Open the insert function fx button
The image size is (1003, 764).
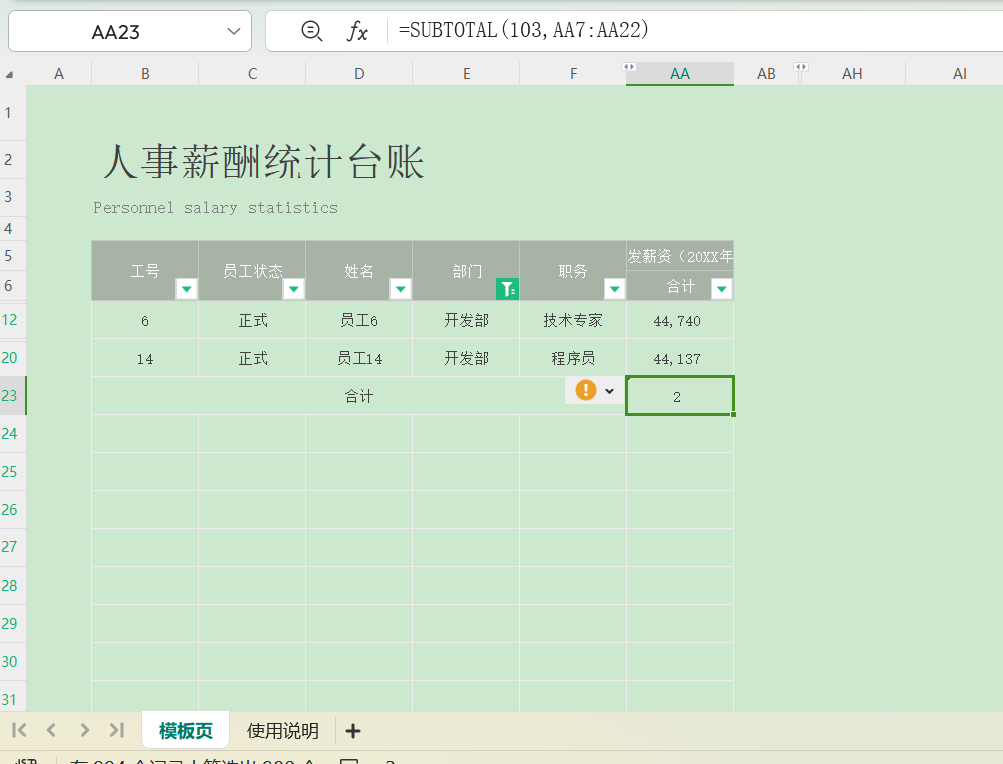click(x=357, y=31)
